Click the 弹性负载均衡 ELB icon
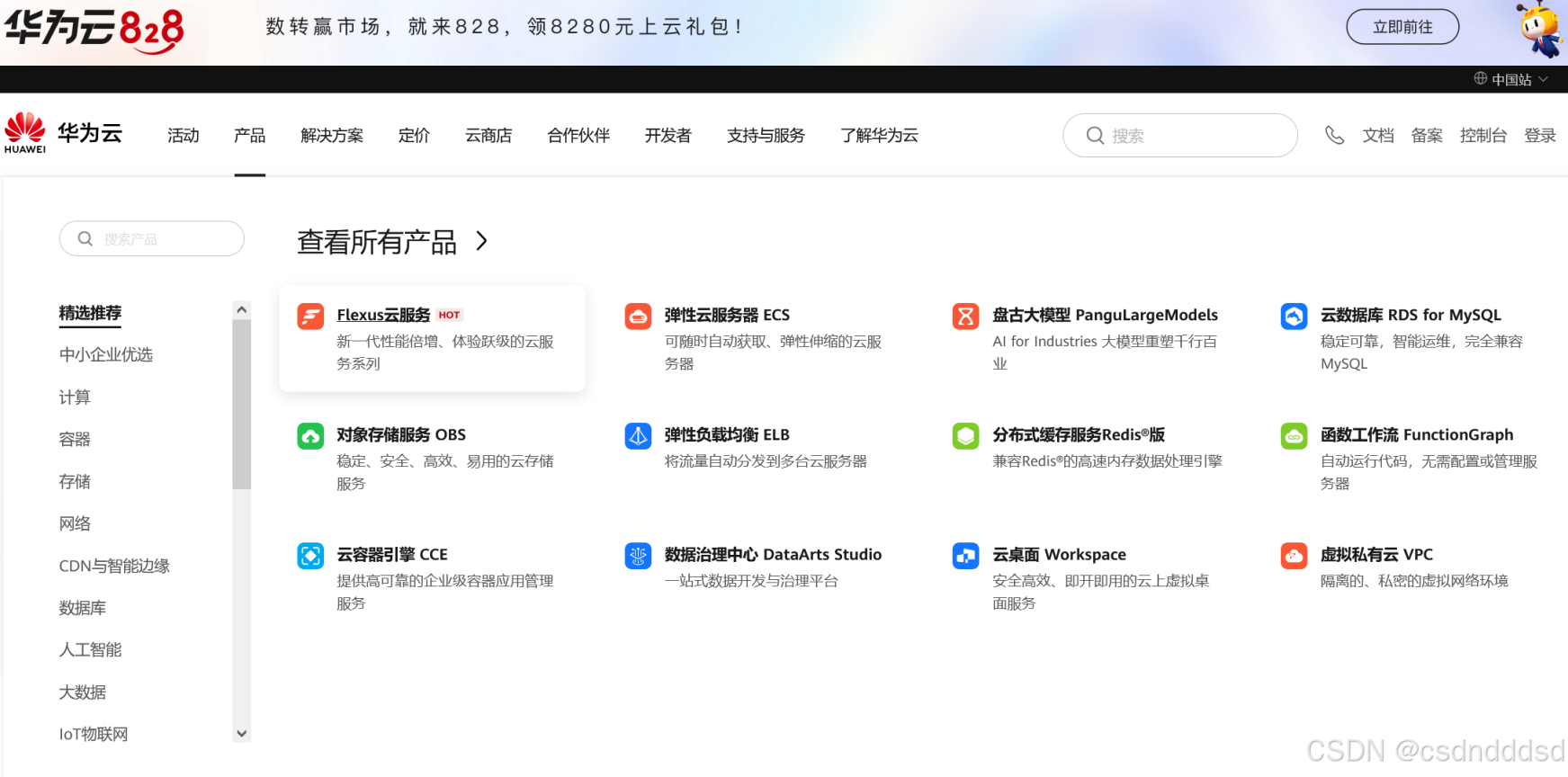 pos(638,436)
